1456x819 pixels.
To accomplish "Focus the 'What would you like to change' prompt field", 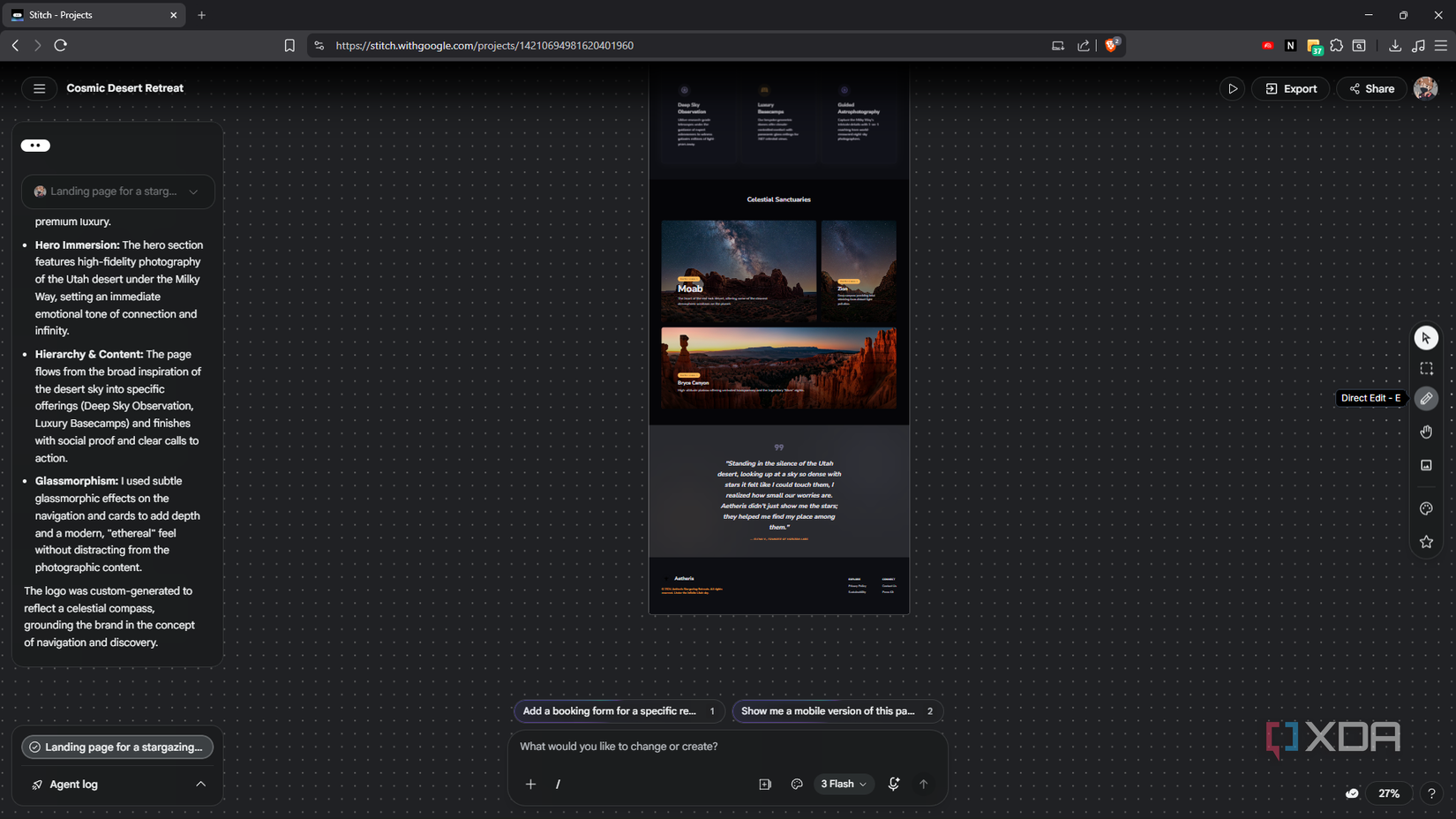I will point(727,747).
